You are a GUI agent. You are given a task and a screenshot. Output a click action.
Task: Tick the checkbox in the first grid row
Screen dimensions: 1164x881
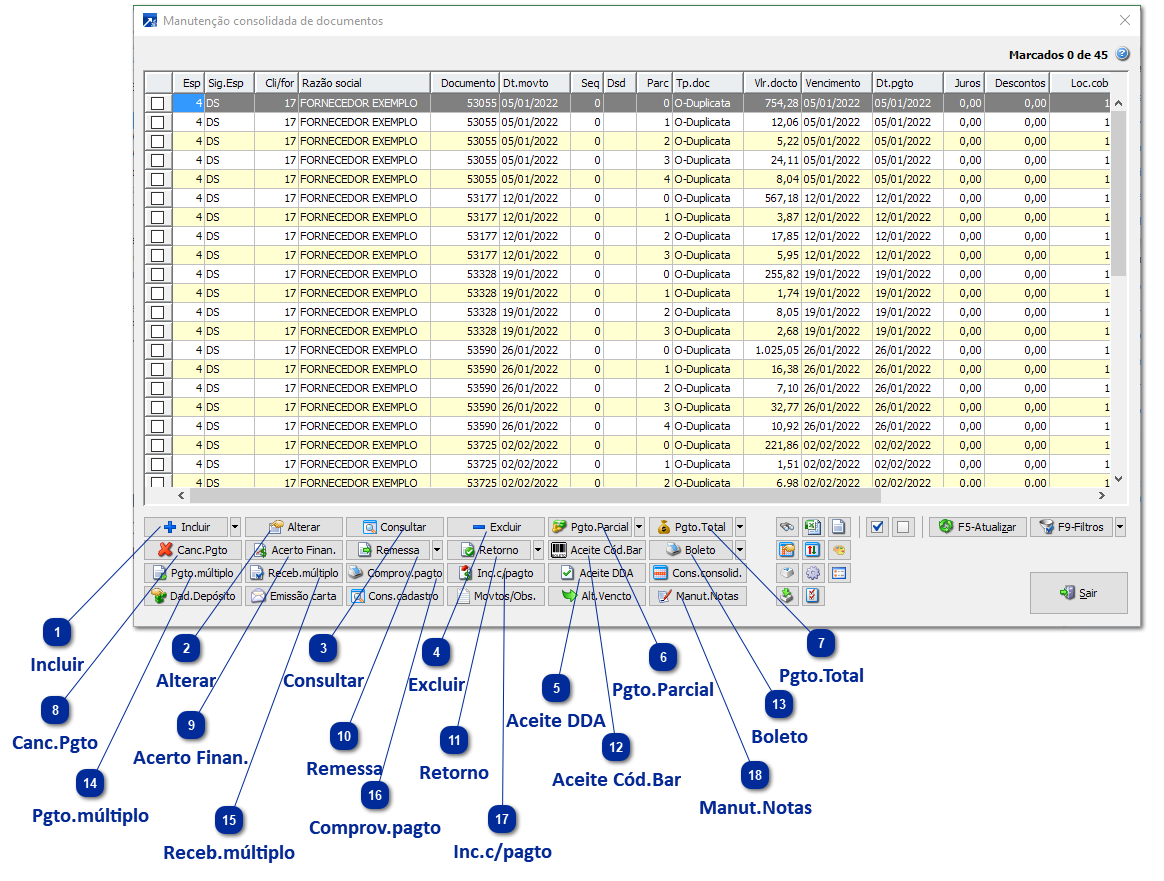[x=157, y=103]
